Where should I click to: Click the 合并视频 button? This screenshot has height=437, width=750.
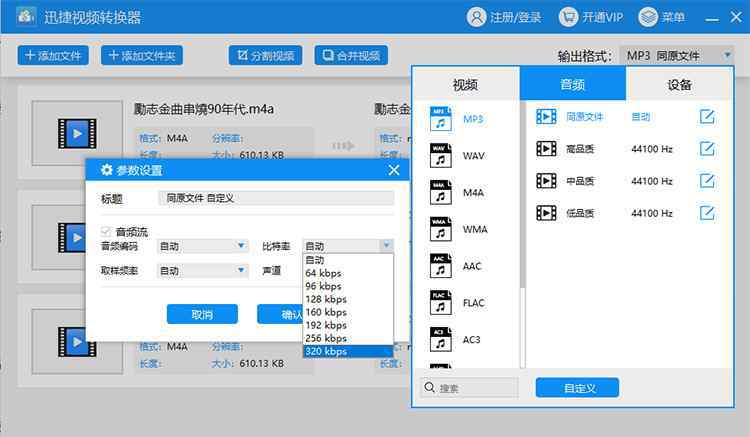tap(351, 55)
